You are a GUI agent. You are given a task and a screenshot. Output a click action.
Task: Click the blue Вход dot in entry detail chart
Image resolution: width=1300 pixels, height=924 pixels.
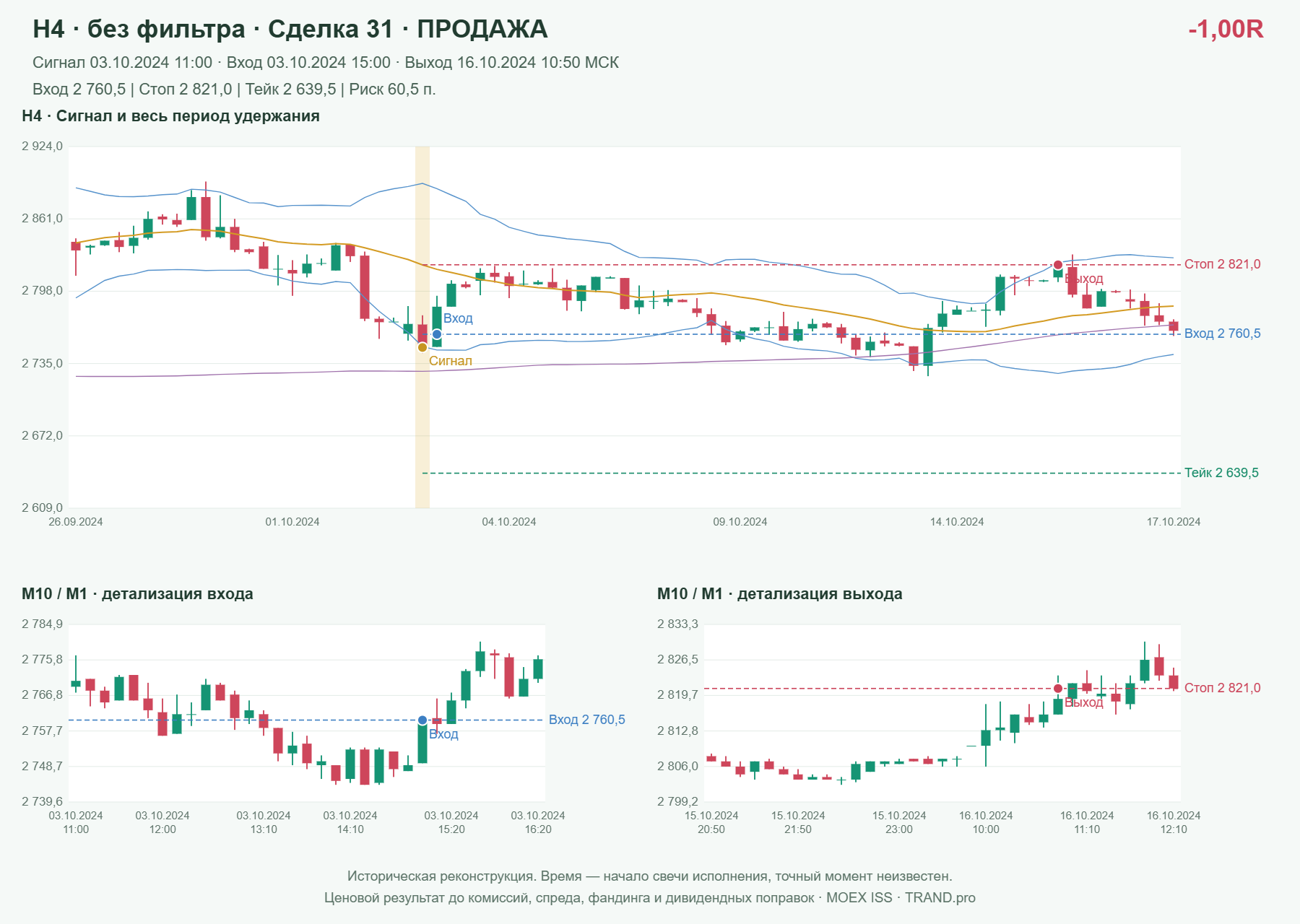point(422,720)
